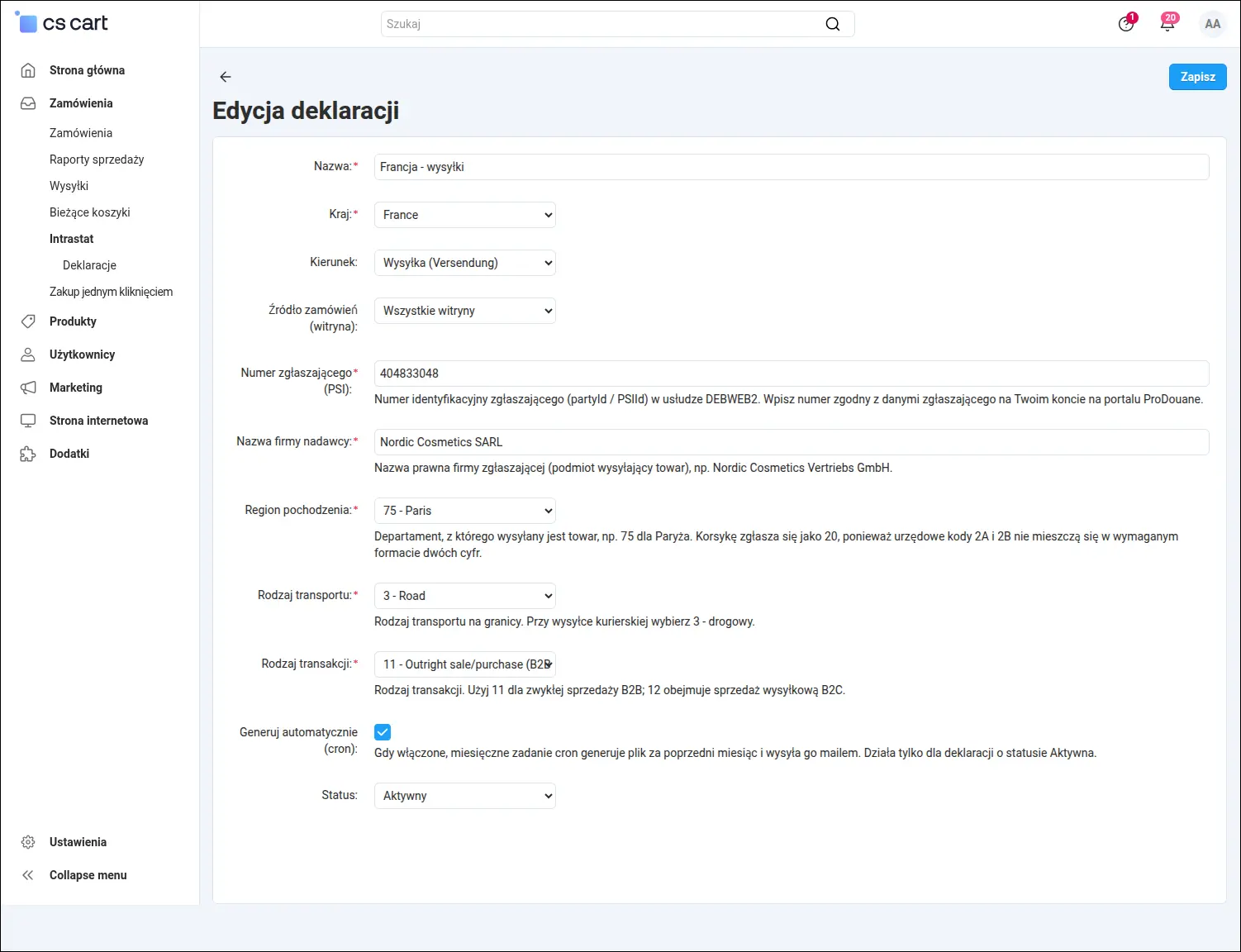Click the Numer zgłaszającego help text
1241x952 pixels.
point(788,399)
